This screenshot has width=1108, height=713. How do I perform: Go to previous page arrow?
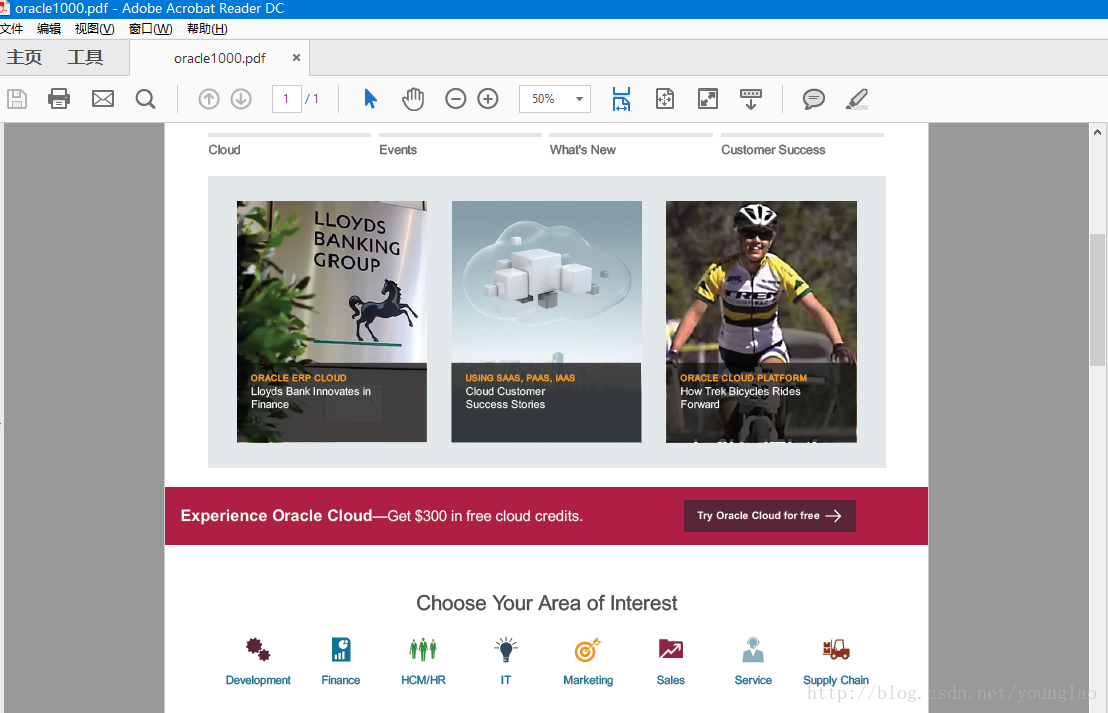[208, 99]
